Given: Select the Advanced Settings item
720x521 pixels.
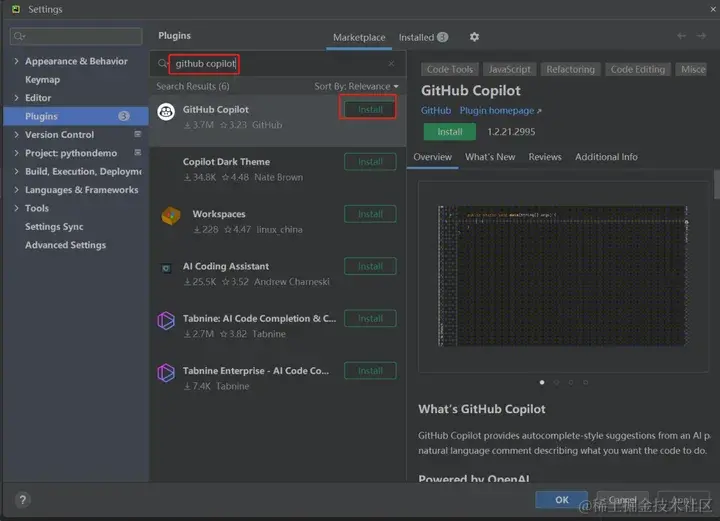Looking at the screenshot, I should tap(65, 245).
